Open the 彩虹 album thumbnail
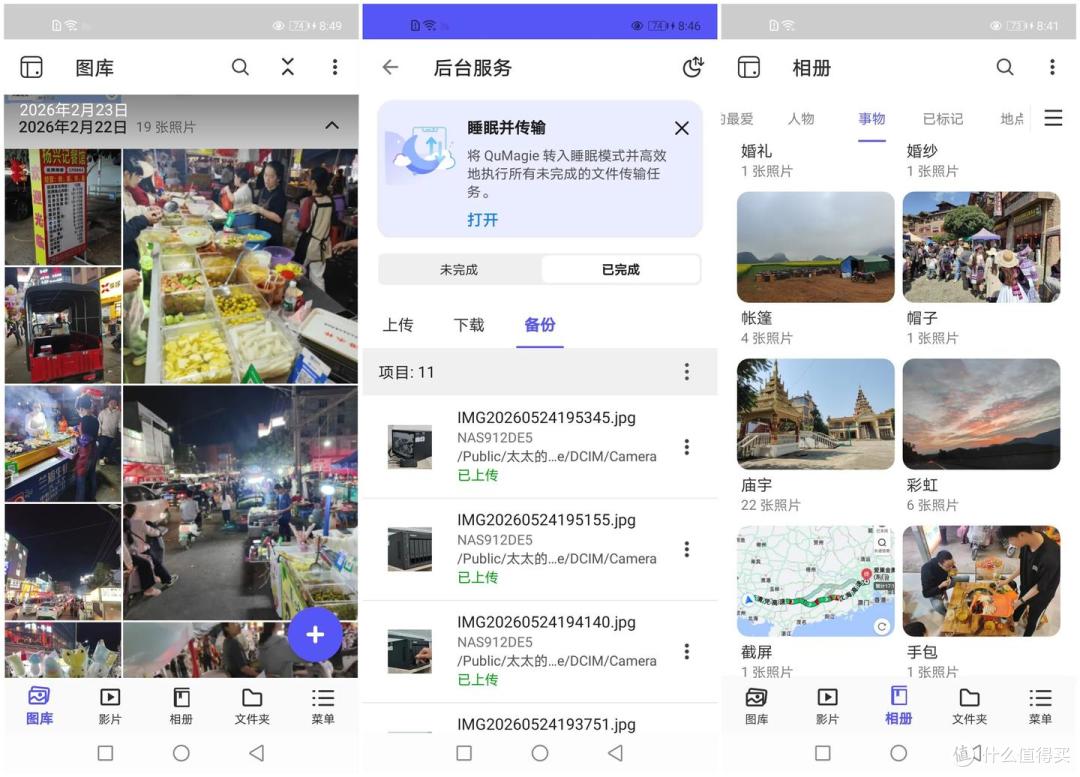 pos(982,414)
